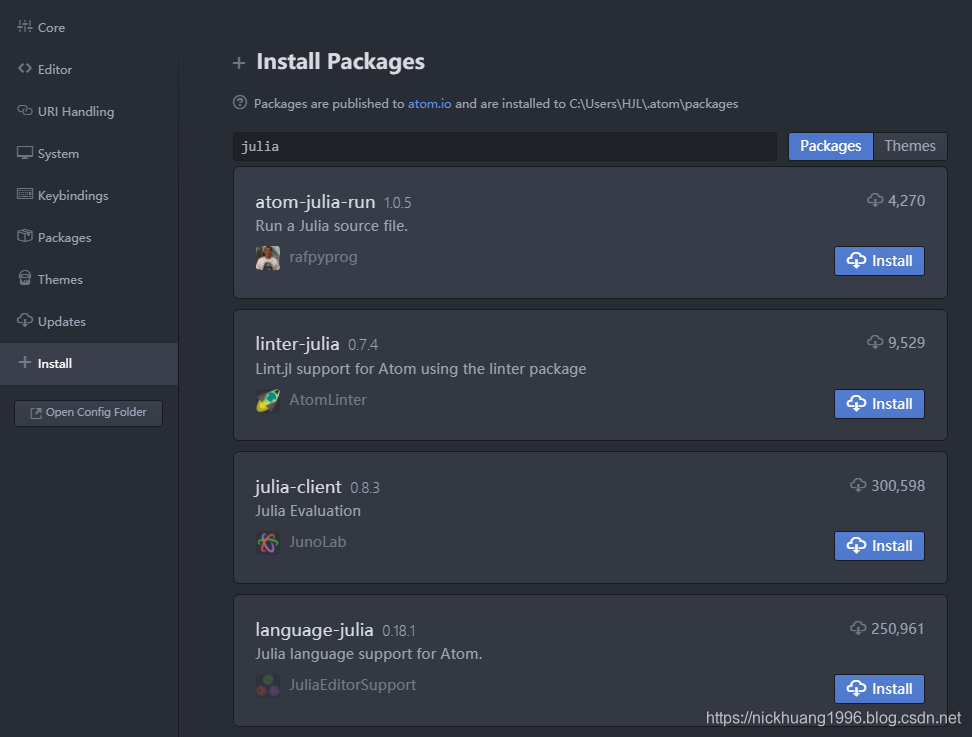Install the atom-julia-run package
Image resolution: width=972 pixels, height=737 pixels.
point(879,261)
